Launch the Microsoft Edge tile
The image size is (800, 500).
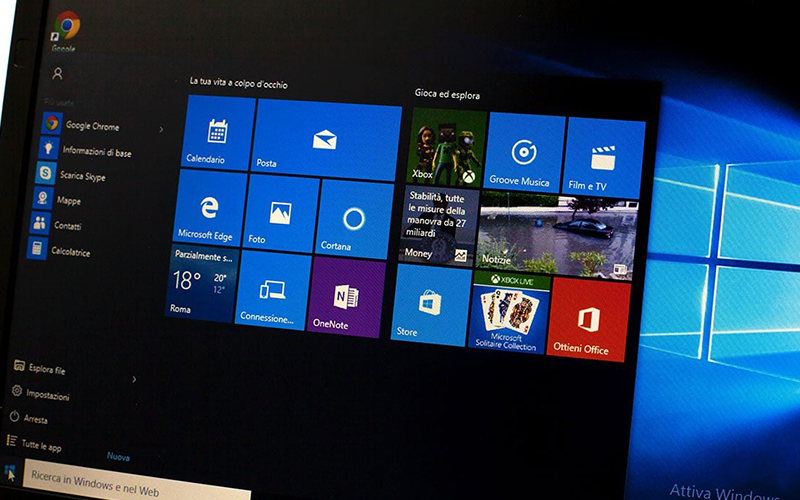[210, 209]
